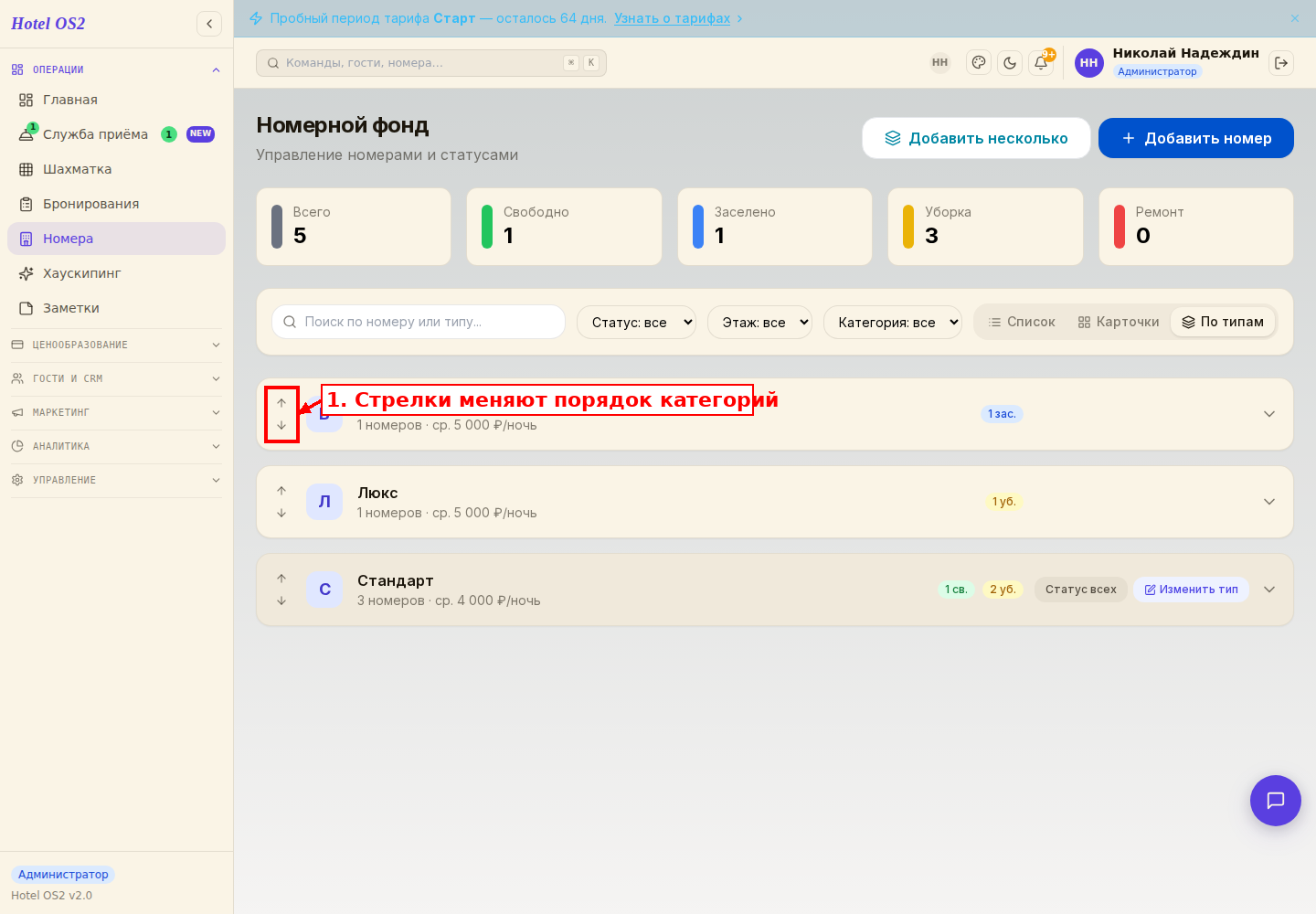The image size is (1316, 914).
Task: Switch to Список view
Action: coord(1022,322)
